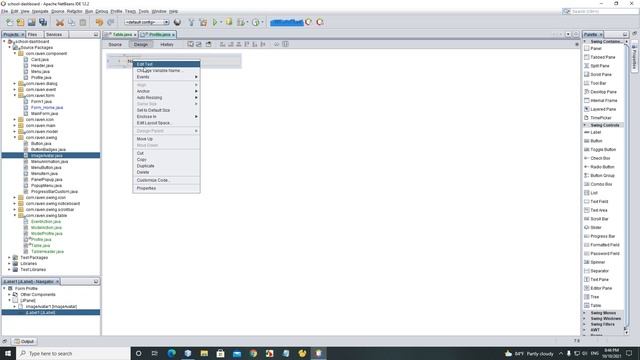
Task: Select ImageAvatar.java in Projects tree
Action: click(x=47, y=156)
